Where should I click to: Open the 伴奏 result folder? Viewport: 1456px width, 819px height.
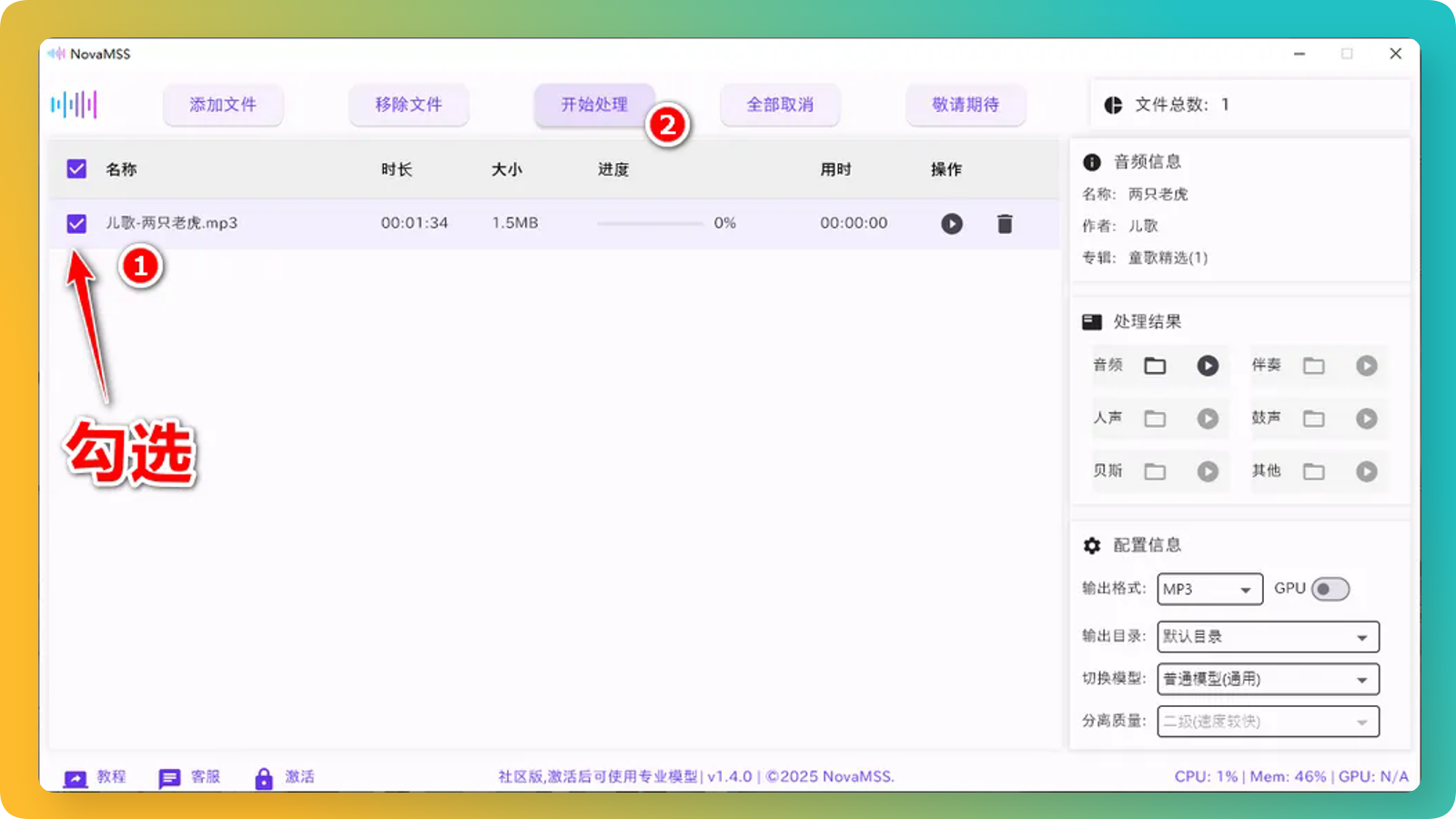click(1313, 366)
